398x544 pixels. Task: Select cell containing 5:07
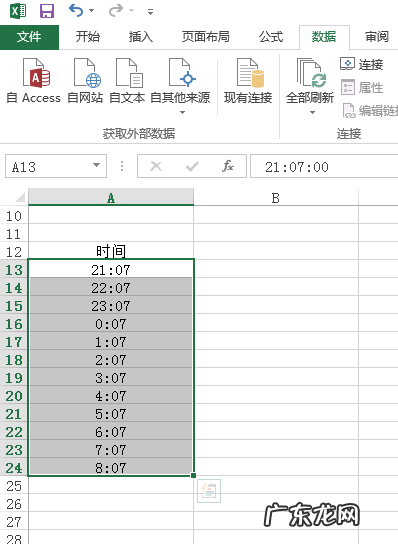pos(111,414)
